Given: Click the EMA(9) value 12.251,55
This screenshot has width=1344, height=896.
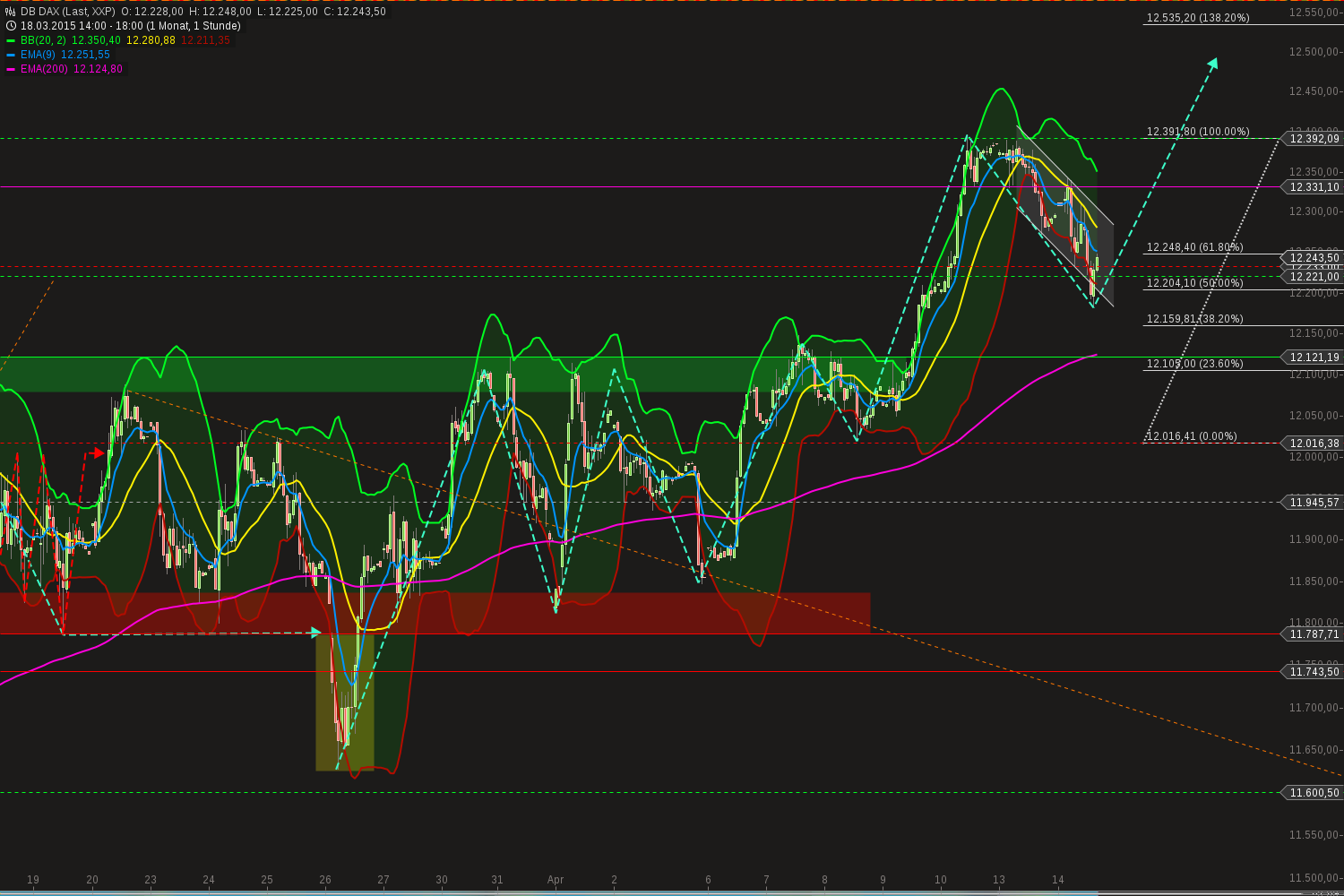Looking at the screenshot, I should (85, 55).
